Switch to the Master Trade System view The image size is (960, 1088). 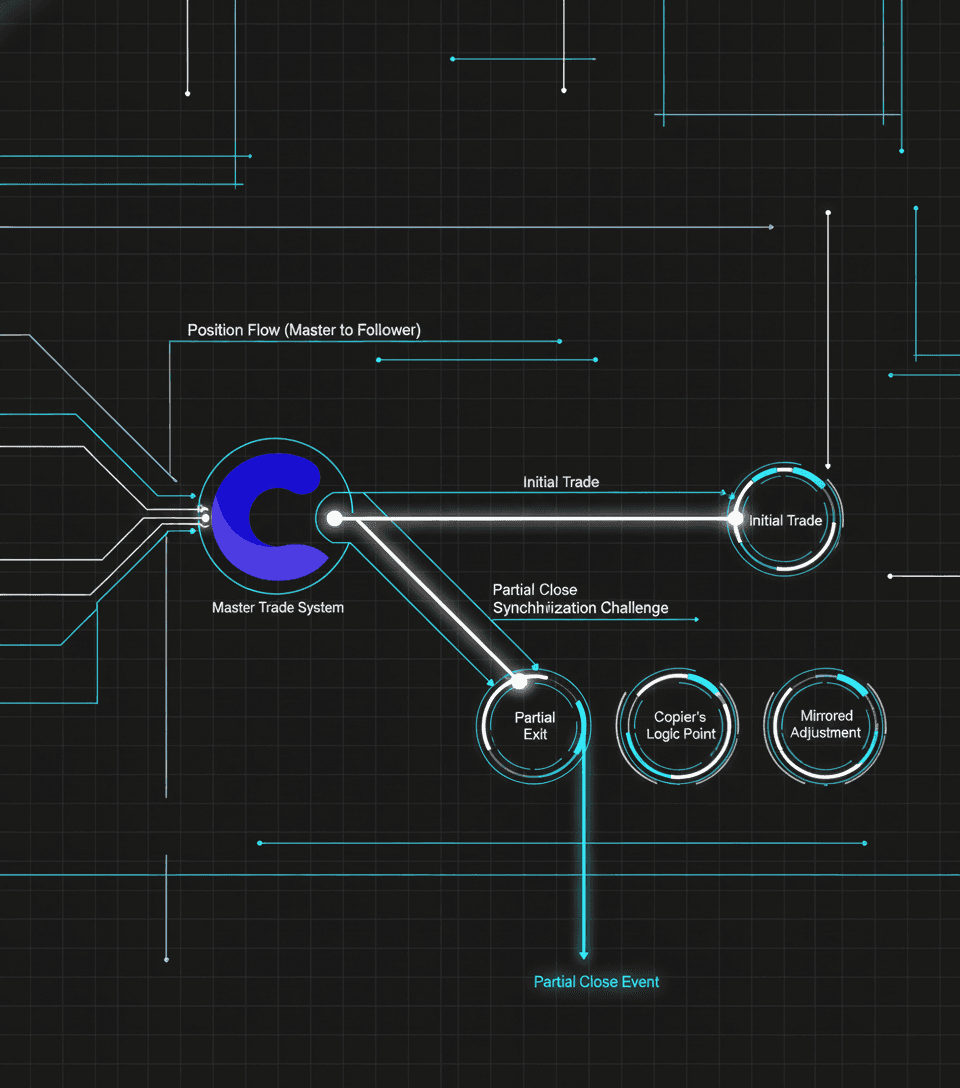(277, 607)
